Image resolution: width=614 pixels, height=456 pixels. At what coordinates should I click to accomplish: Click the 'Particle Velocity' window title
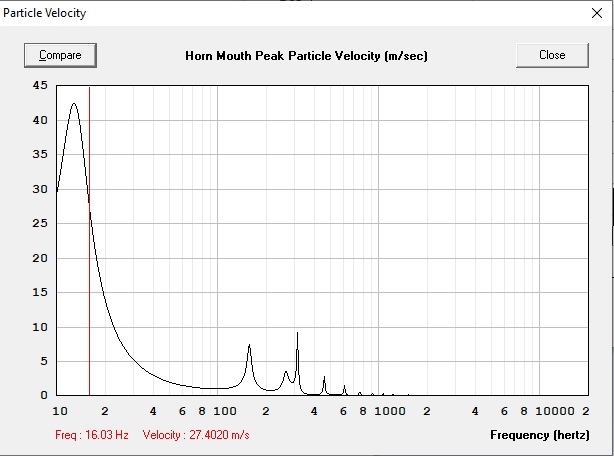[44, 13]
